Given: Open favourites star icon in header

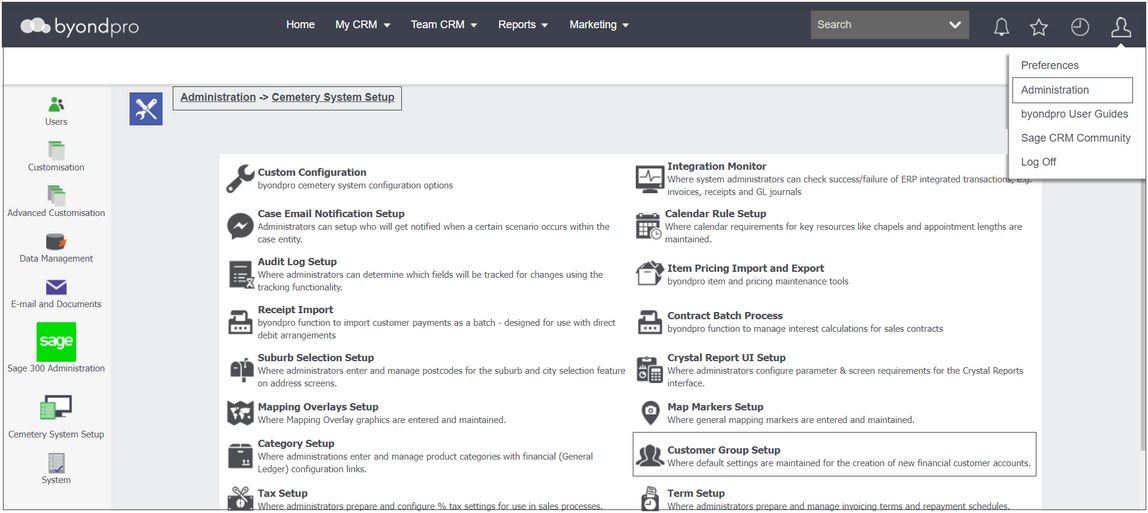Looking at the screenshot, I should click(1039, 27).
